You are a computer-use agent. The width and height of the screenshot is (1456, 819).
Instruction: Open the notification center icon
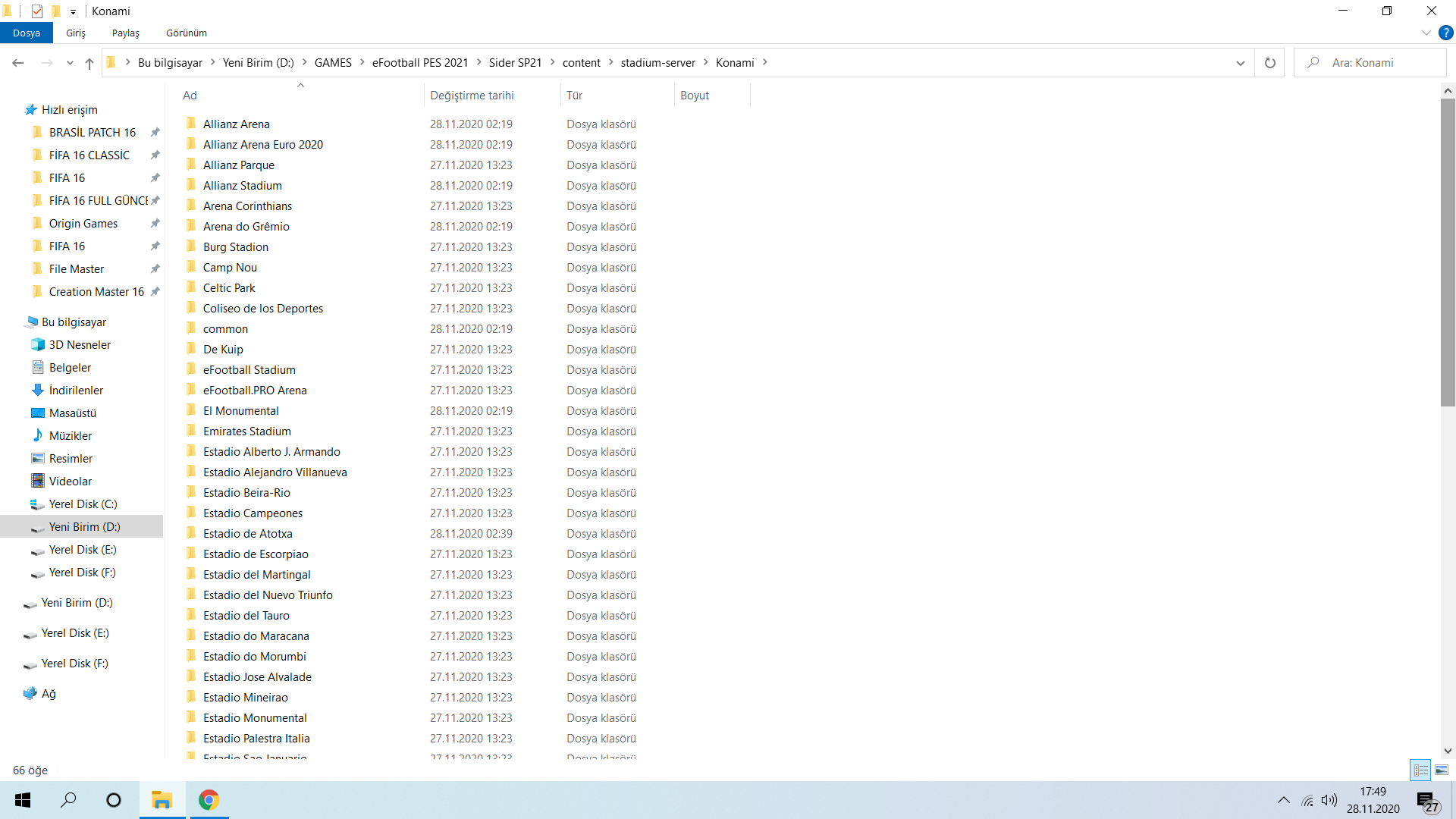click(x=1426, y=801)
